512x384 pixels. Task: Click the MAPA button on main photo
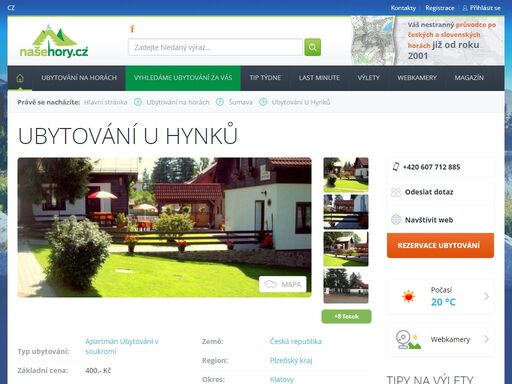[283, 284]
